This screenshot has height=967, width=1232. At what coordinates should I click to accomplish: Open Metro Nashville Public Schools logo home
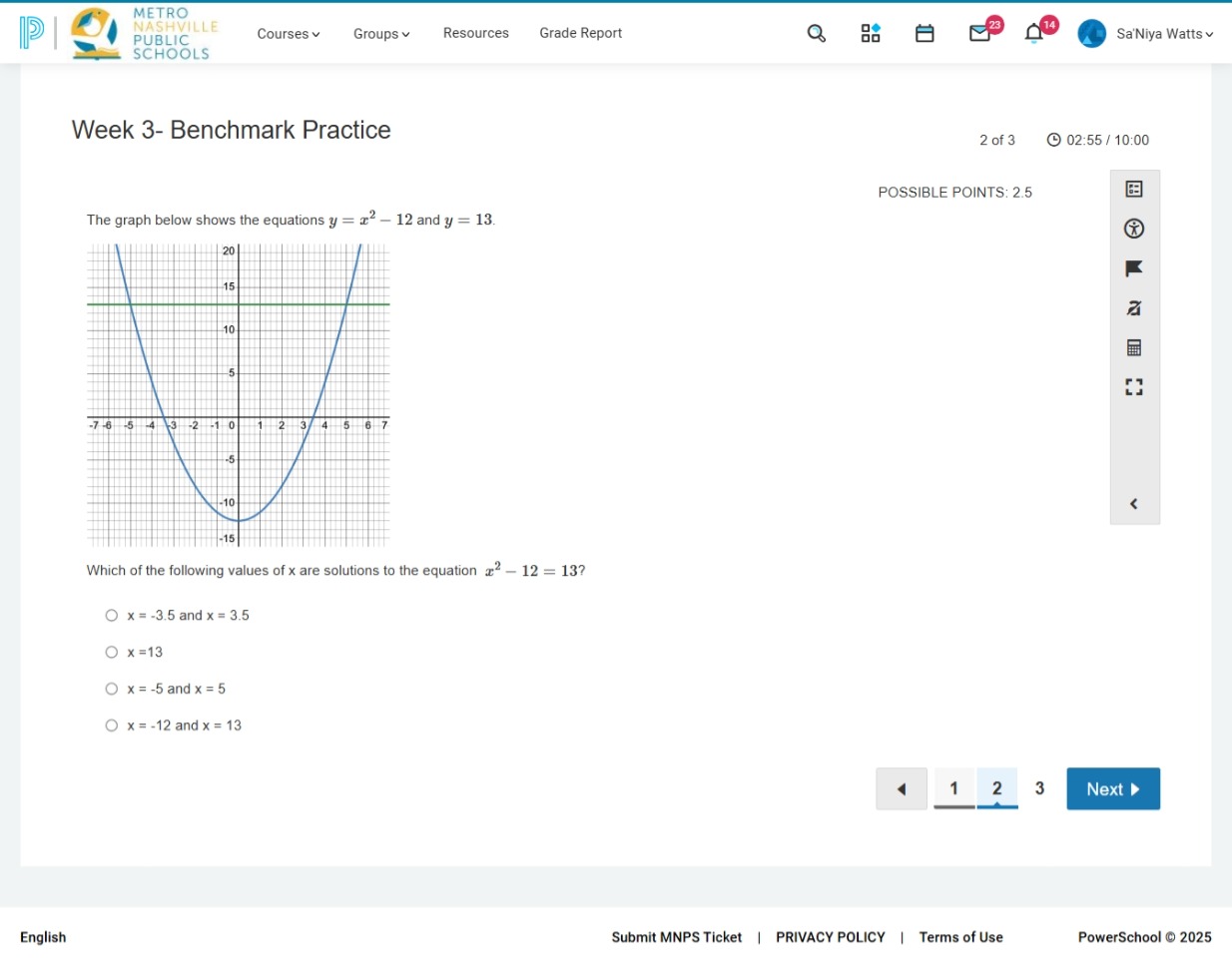(145, 34)
